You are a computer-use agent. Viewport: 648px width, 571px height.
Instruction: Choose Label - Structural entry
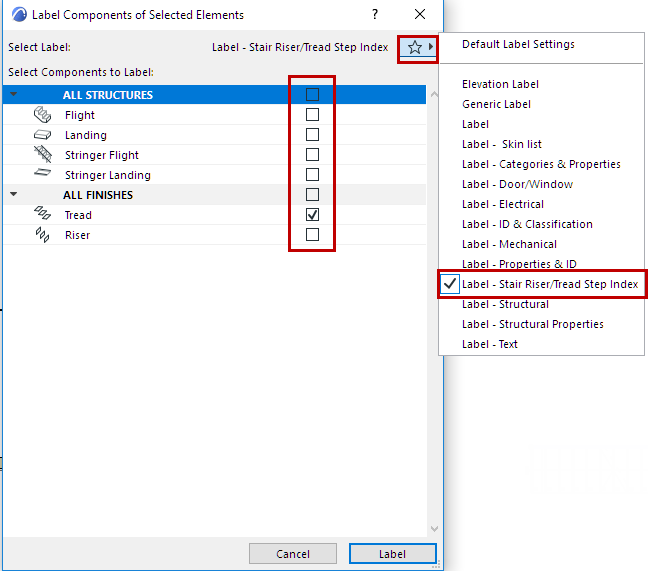(505, 304)
